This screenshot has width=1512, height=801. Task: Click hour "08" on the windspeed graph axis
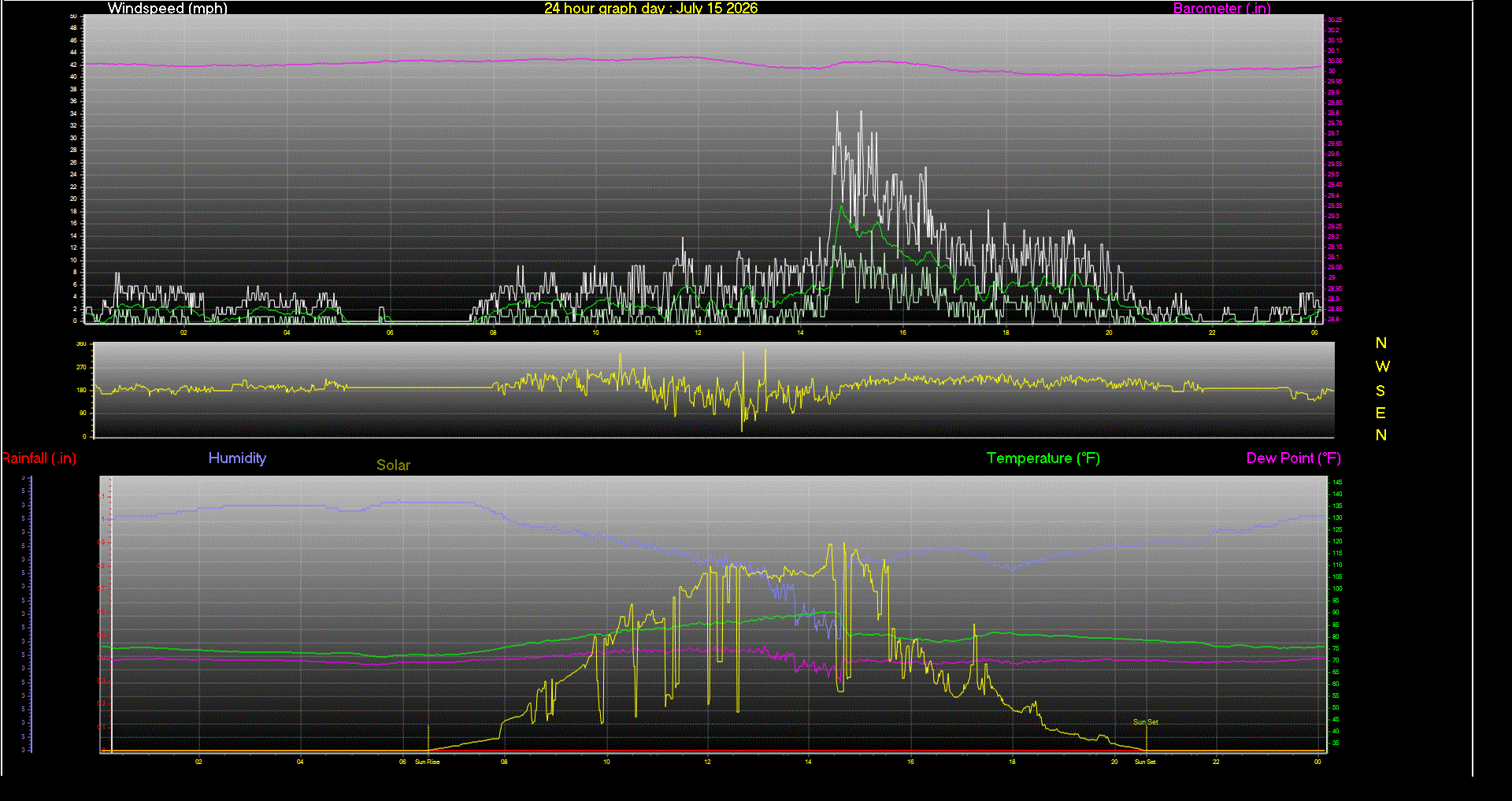[x=493, y=332]
